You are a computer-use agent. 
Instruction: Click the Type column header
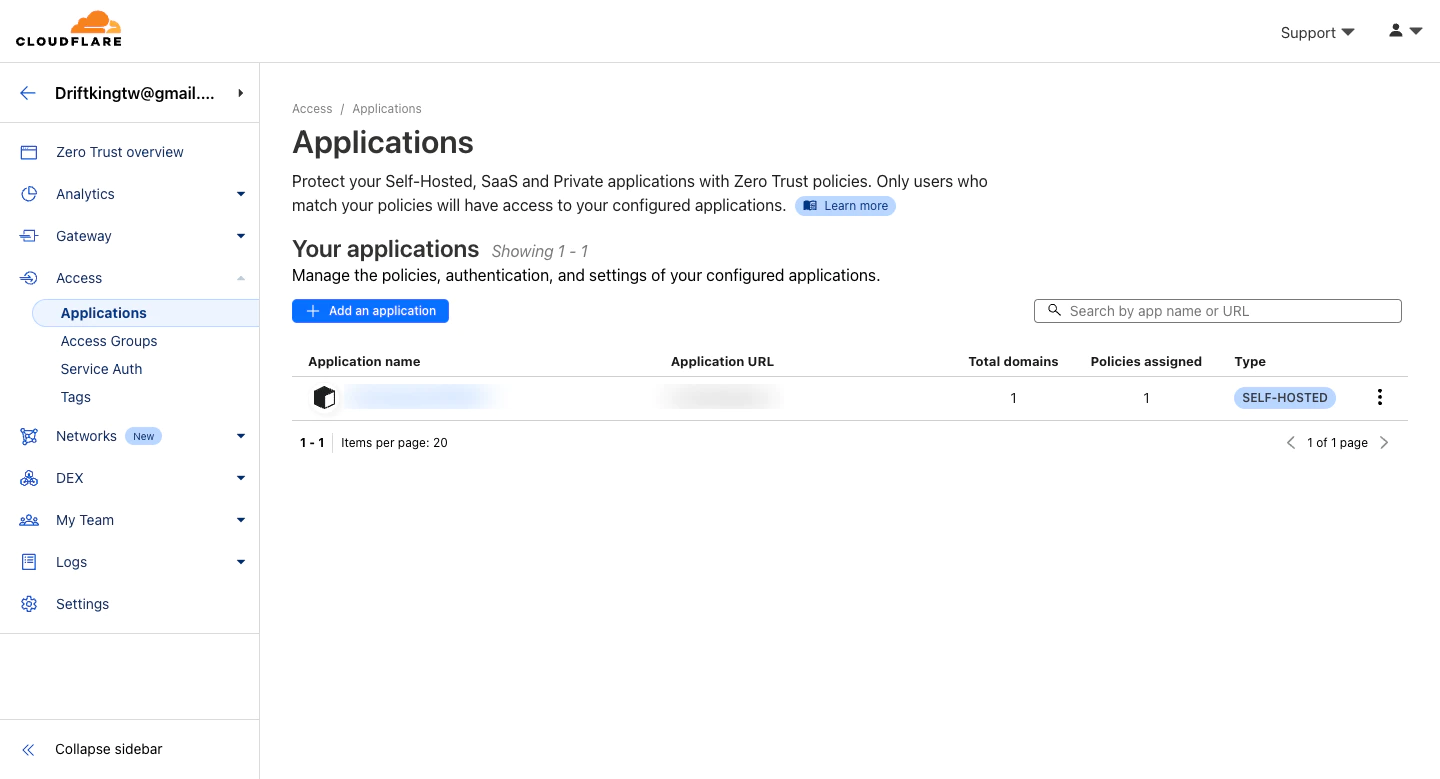[x=1250, y=361]
